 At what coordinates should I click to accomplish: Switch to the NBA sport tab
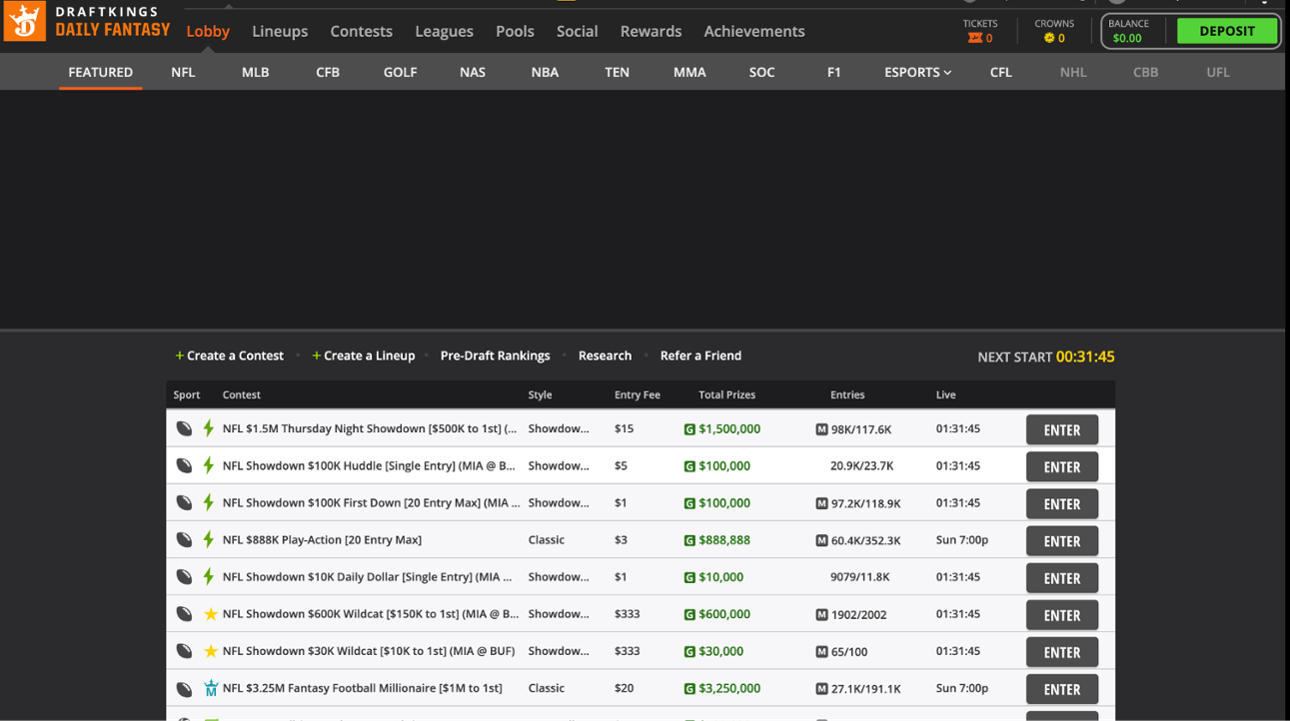click(x=545, y=72)
